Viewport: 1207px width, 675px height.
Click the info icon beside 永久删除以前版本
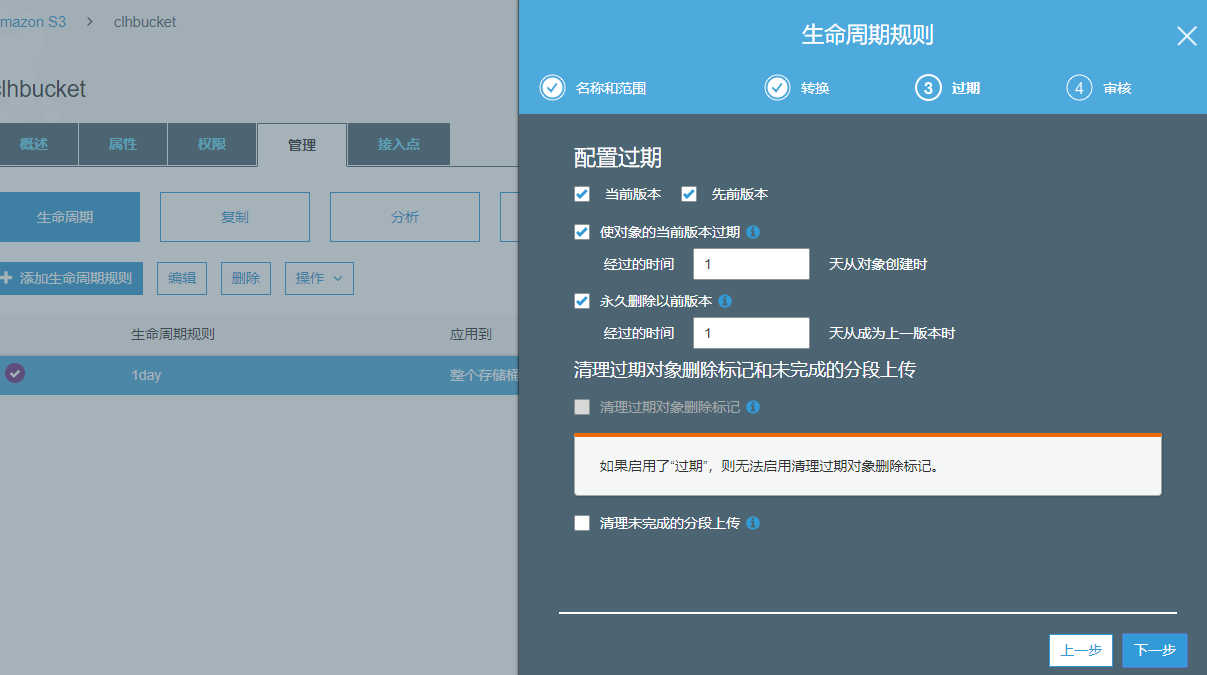click(726, 300)
